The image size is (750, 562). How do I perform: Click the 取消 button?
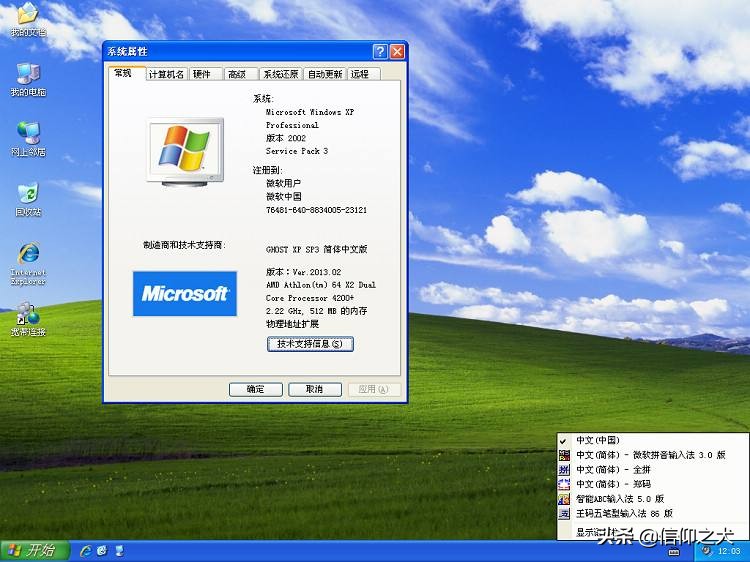click(x=315, y=389)
